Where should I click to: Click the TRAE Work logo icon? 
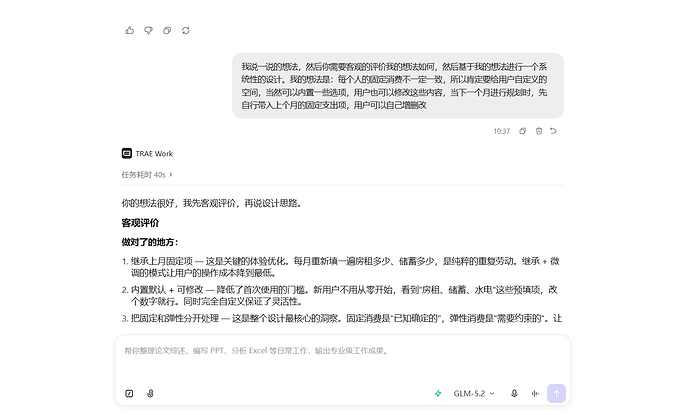(x=127, y=153)
